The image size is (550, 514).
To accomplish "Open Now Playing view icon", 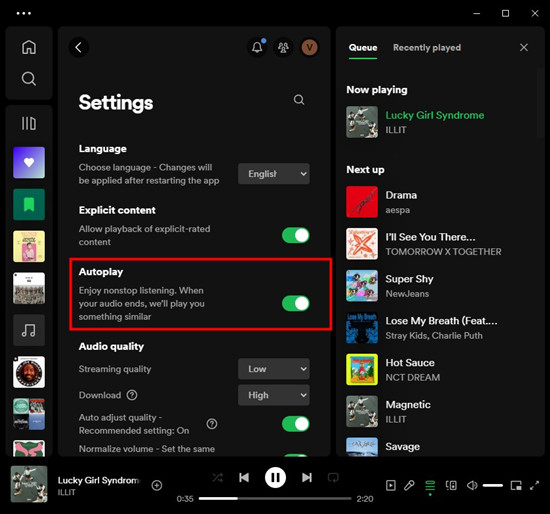I will pyautogui.click(x=390, y=486).
